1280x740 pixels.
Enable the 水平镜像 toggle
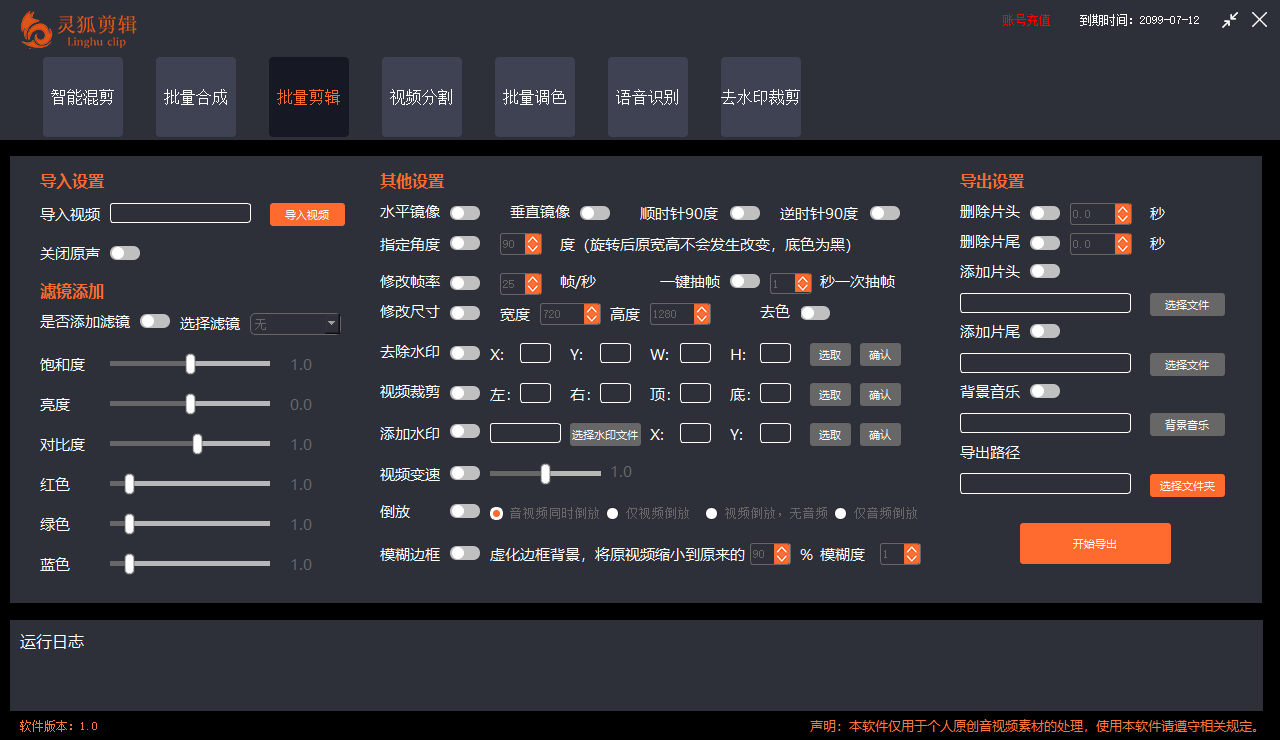464,212
